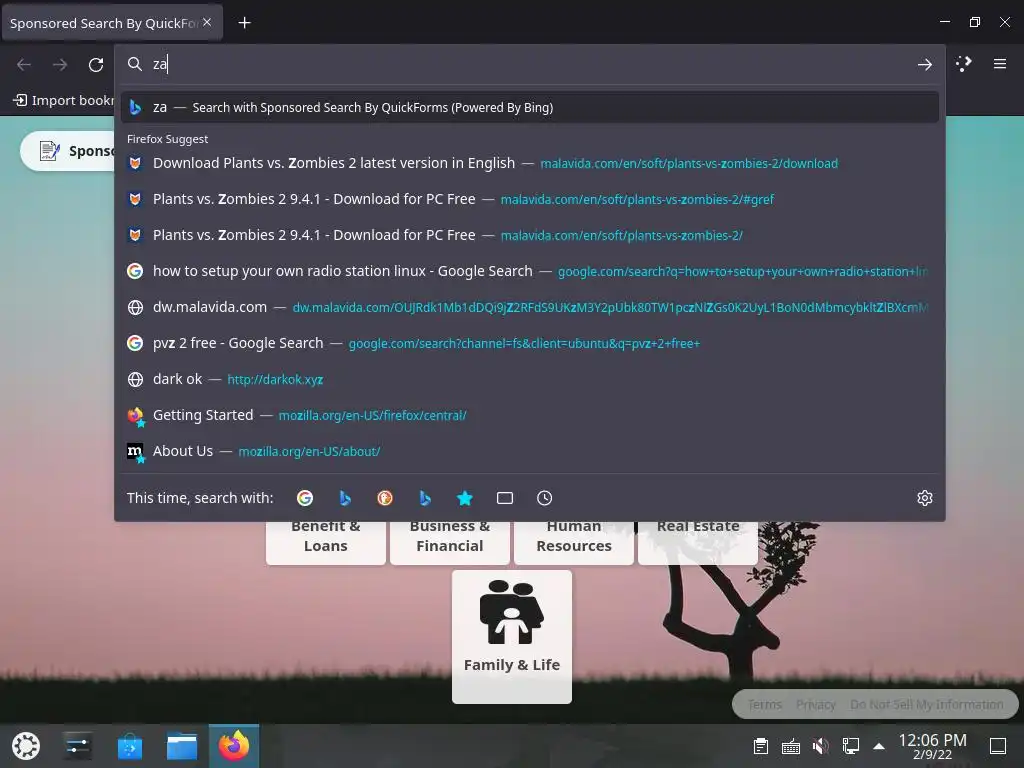Click the keyboard tray icon

[790, 746]
